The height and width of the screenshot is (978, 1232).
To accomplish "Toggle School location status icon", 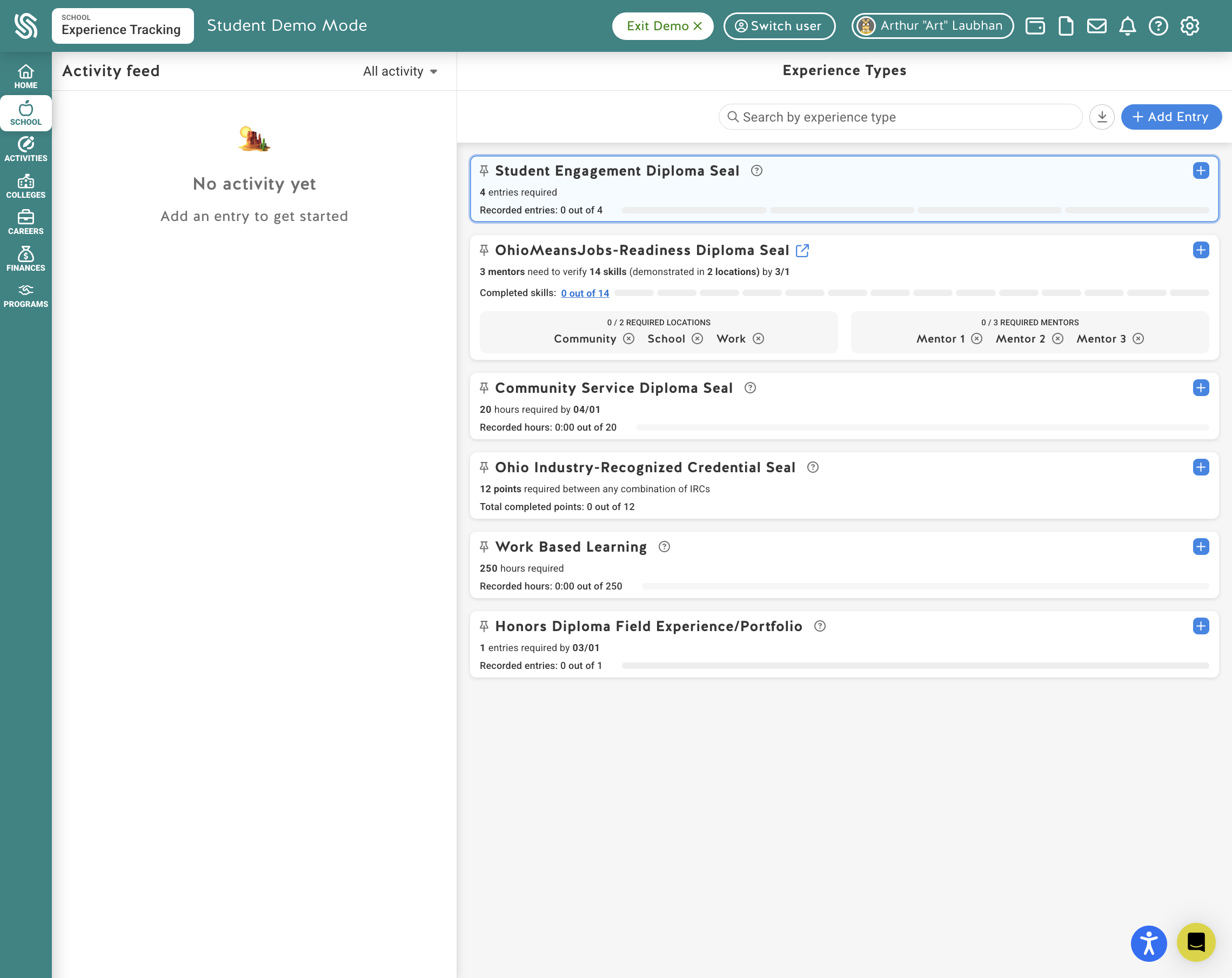I will pyautogui.click(x=697, y=339).
